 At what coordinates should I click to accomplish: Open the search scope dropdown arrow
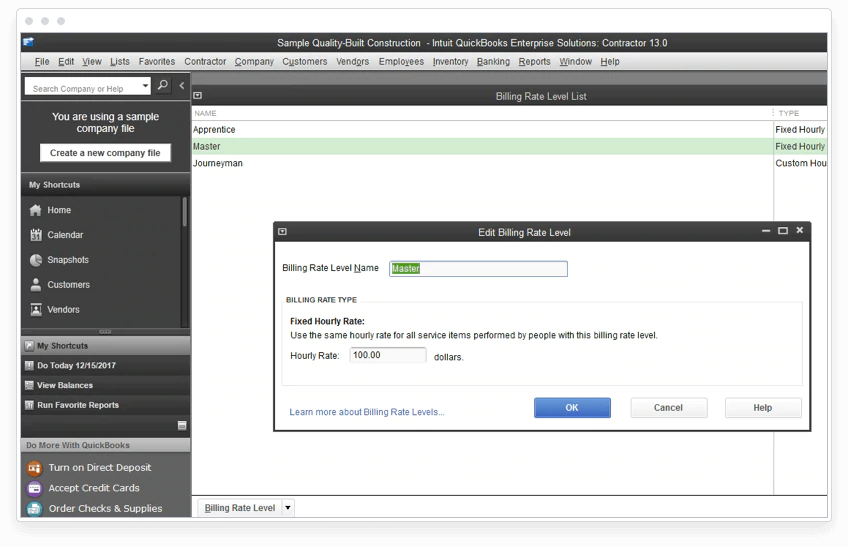click(x=145, y=85)
